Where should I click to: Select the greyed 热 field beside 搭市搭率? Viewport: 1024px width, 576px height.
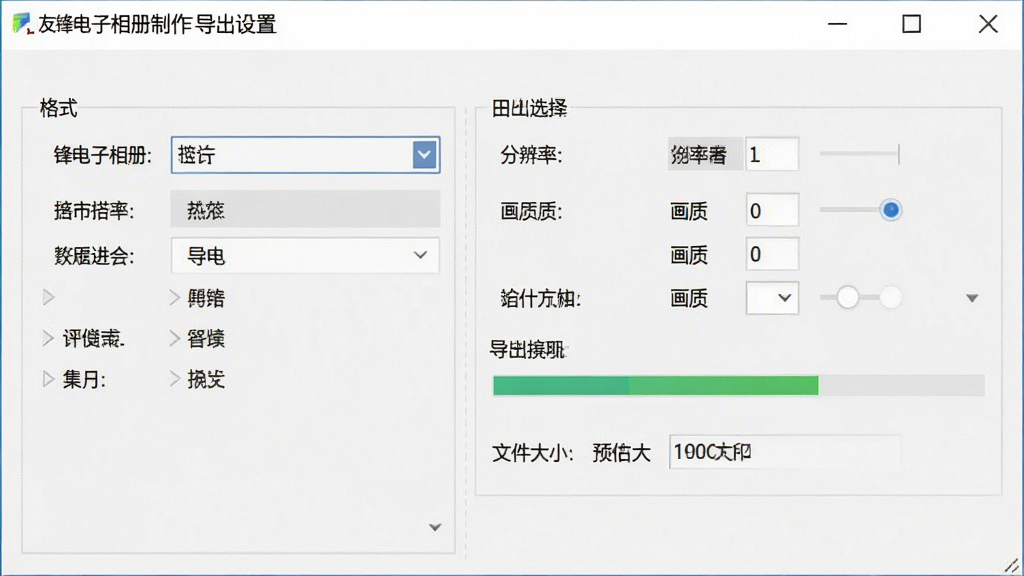point(305,210)
